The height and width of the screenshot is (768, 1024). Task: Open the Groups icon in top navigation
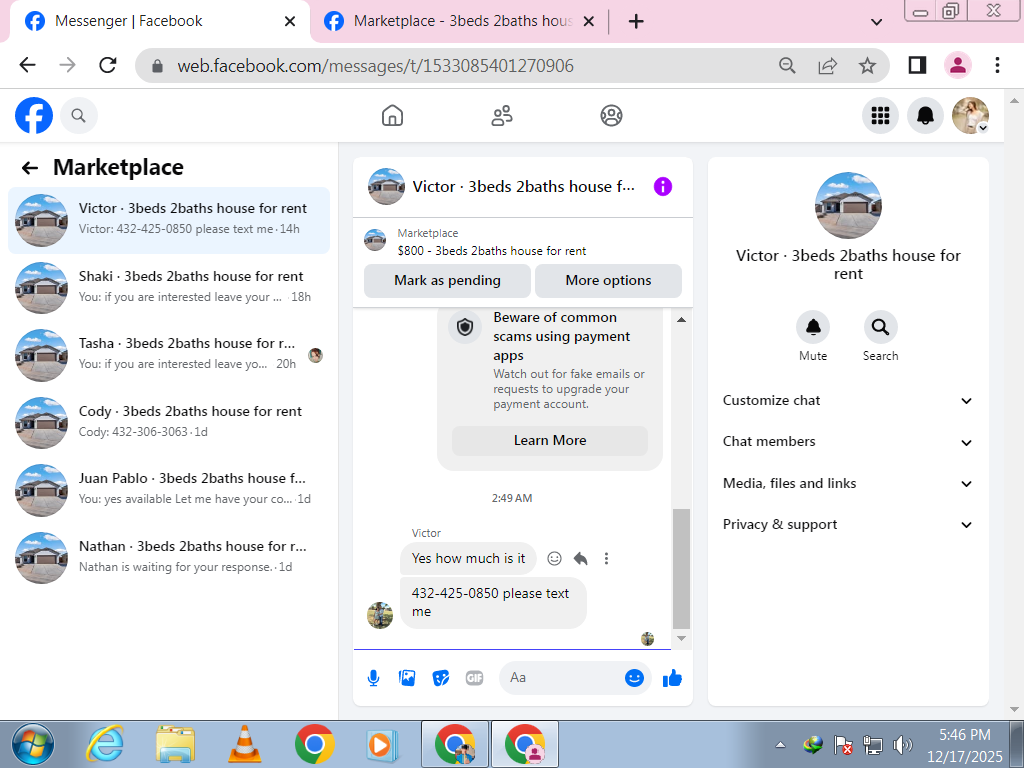(611, 116)
